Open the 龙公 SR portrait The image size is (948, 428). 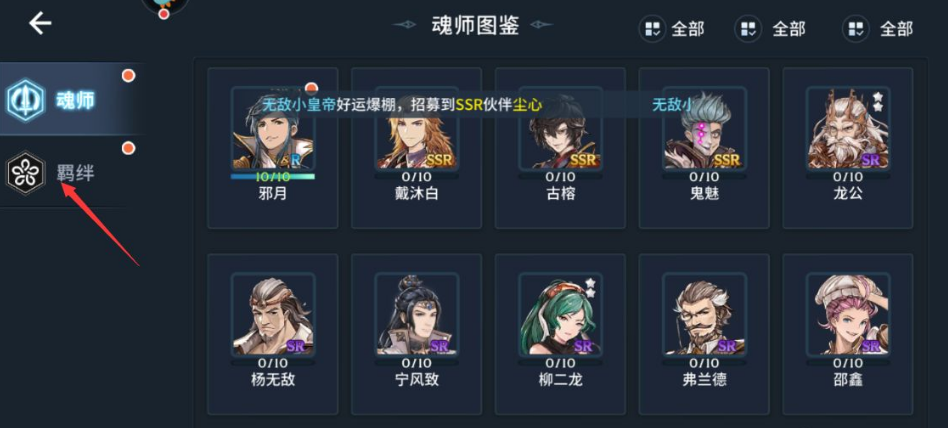tap(848, 129)
